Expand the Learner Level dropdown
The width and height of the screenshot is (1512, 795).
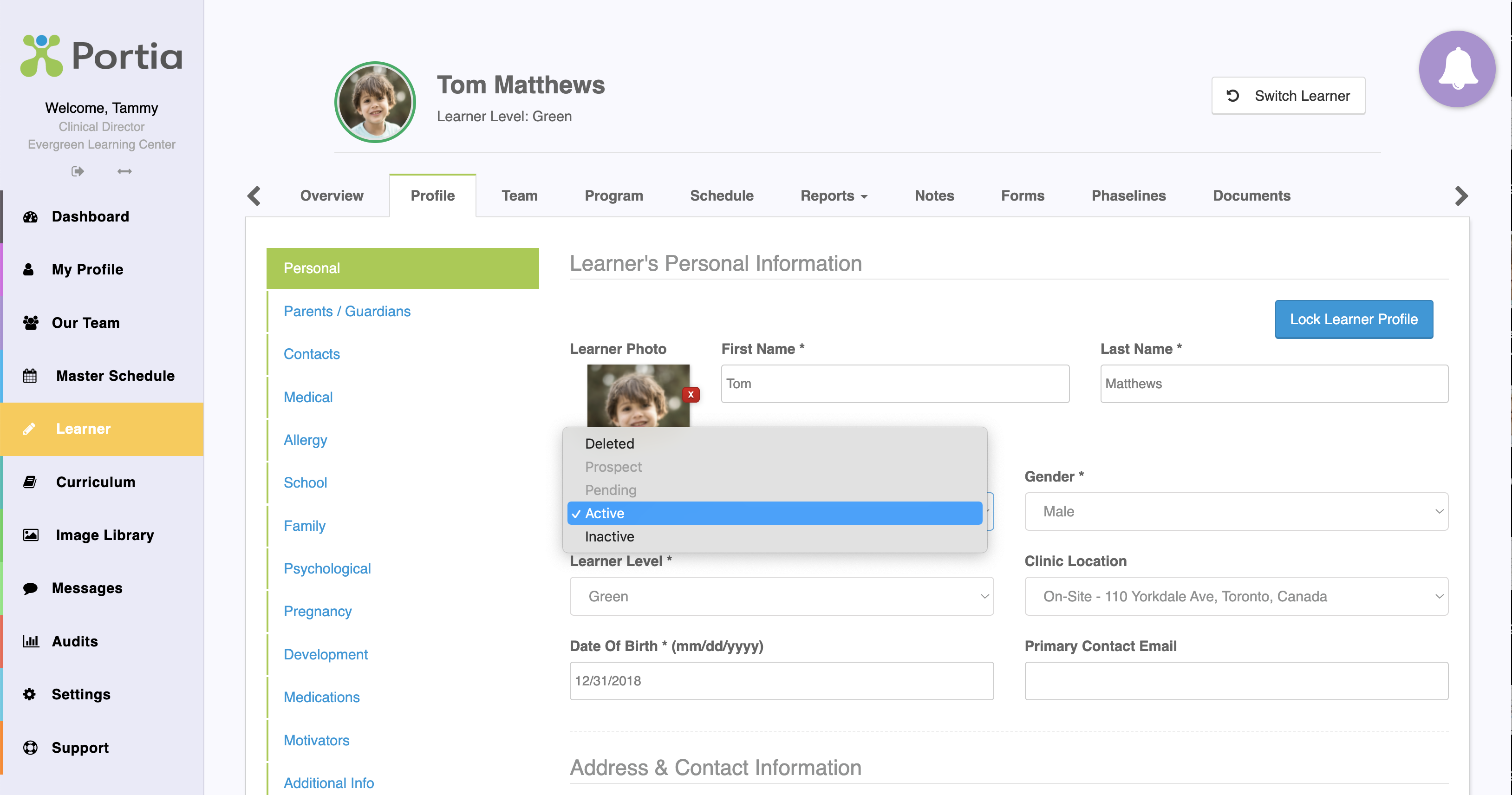pos(781,596)
